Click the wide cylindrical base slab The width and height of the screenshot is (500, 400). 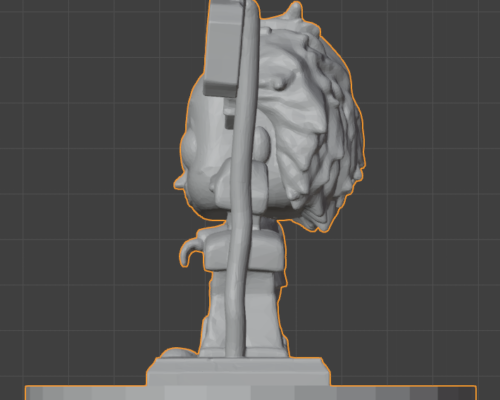pos(250,393)
